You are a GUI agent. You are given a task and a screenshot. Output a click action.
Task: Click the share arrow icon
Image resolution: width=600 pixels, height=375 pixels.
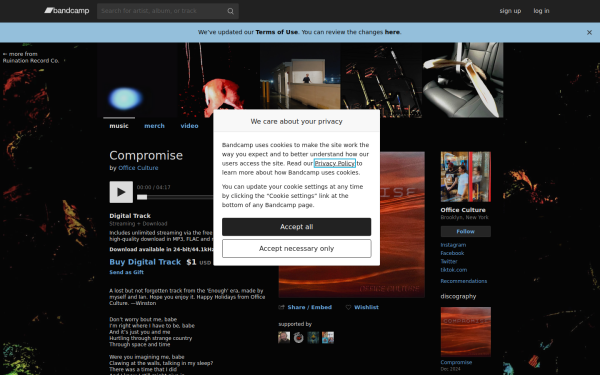282,307
